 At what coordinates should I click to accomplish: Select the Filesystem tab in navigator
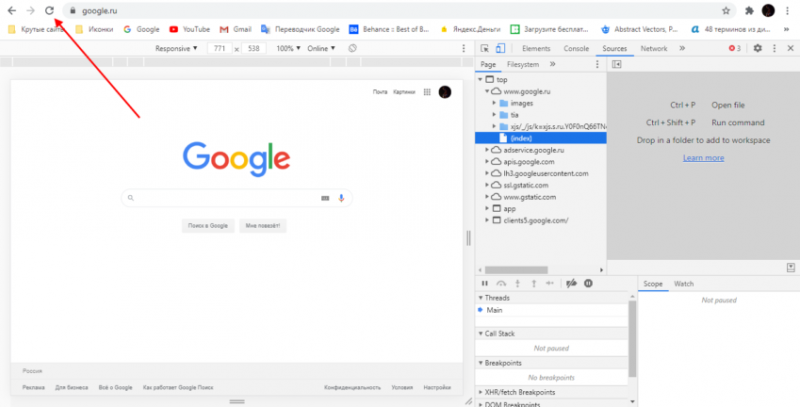point(523,64)
